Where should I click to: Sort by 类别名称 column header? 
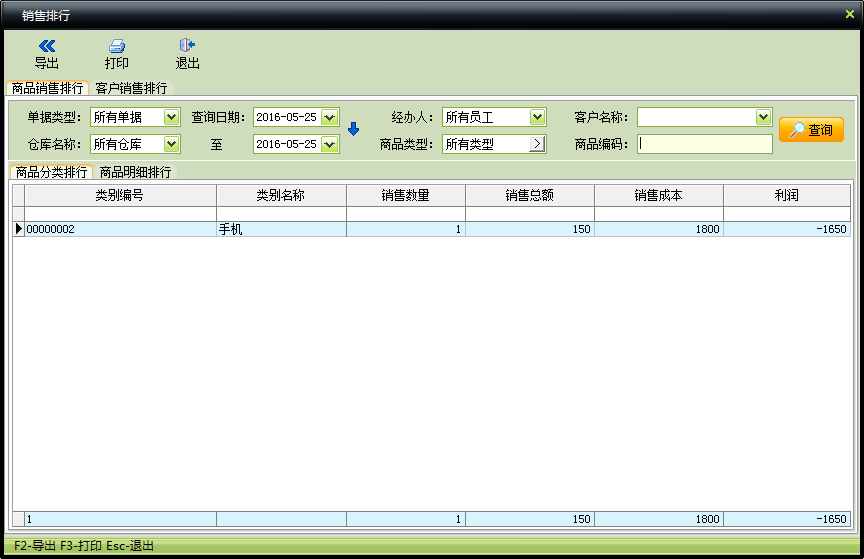(282, 195)
